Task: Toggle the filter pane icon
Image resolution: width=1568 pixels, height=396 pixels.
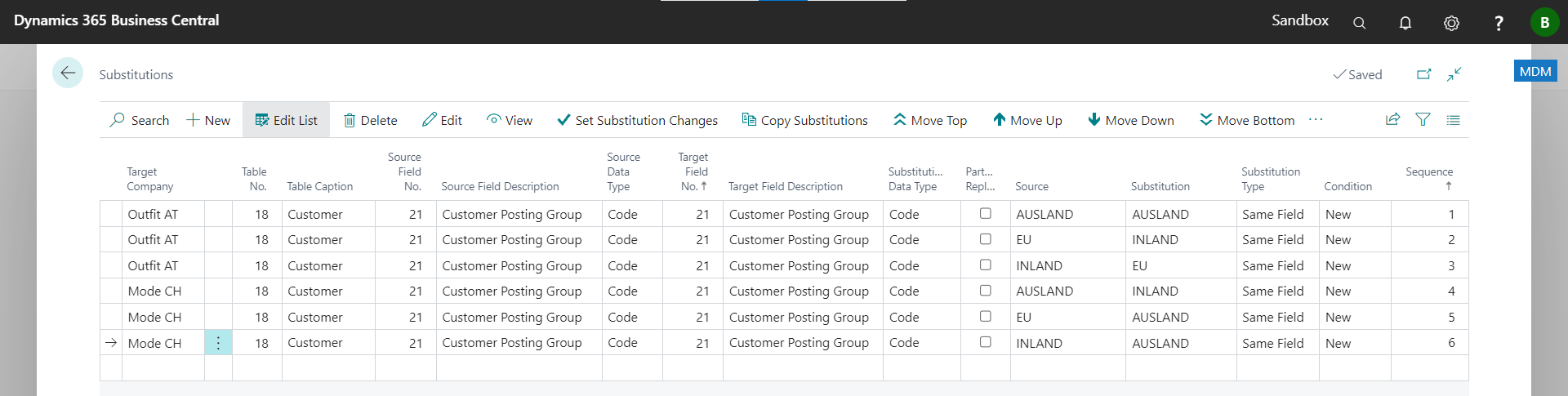Action: 1423,120
